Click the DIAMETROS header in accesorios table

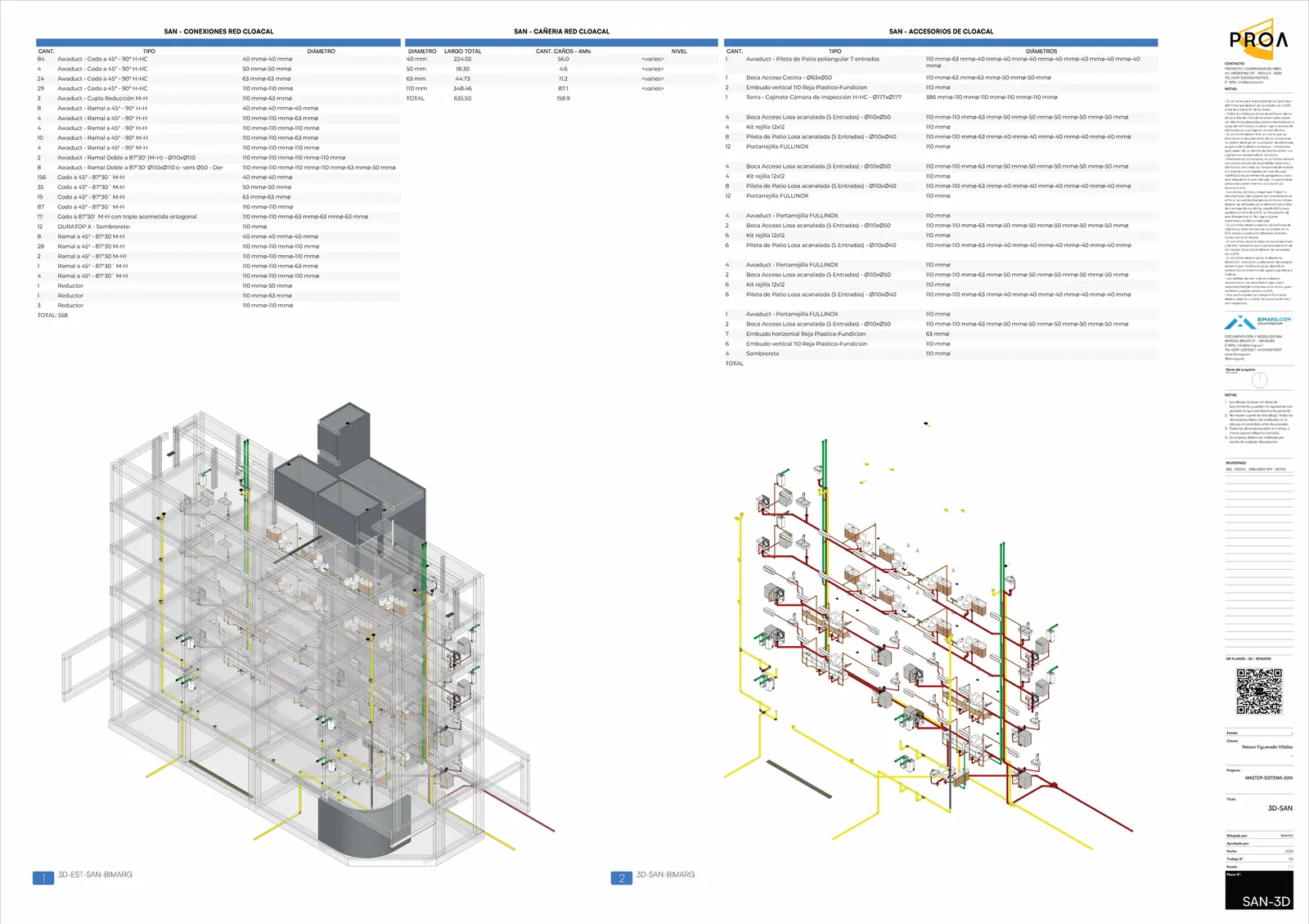[1041, 52]
